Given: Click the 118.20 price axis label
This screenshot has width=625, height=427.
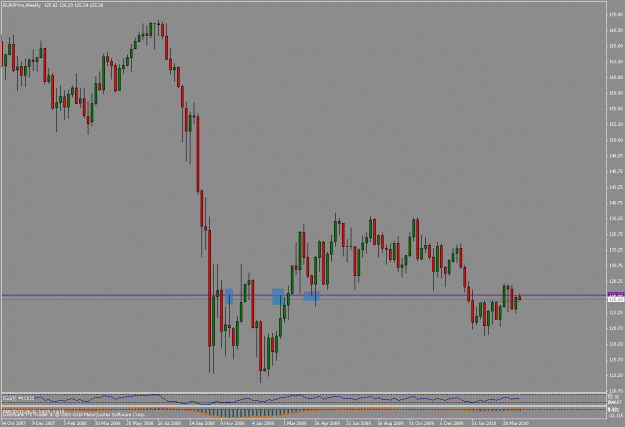Looking at the screenshot, I should (x=616, y=344).
